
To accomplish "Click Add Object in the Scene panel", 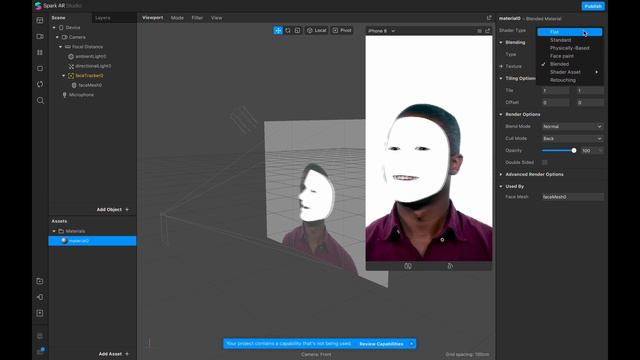I will click(112, 209).
